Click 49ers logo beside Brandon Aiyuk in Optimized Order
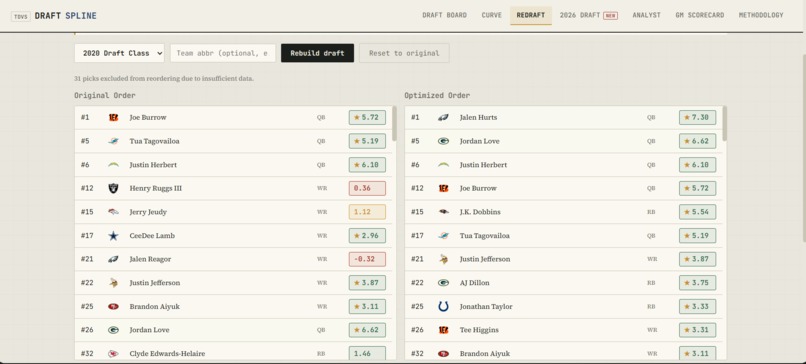The width and height of the screenshot is (806, 364). click(443, 354)
